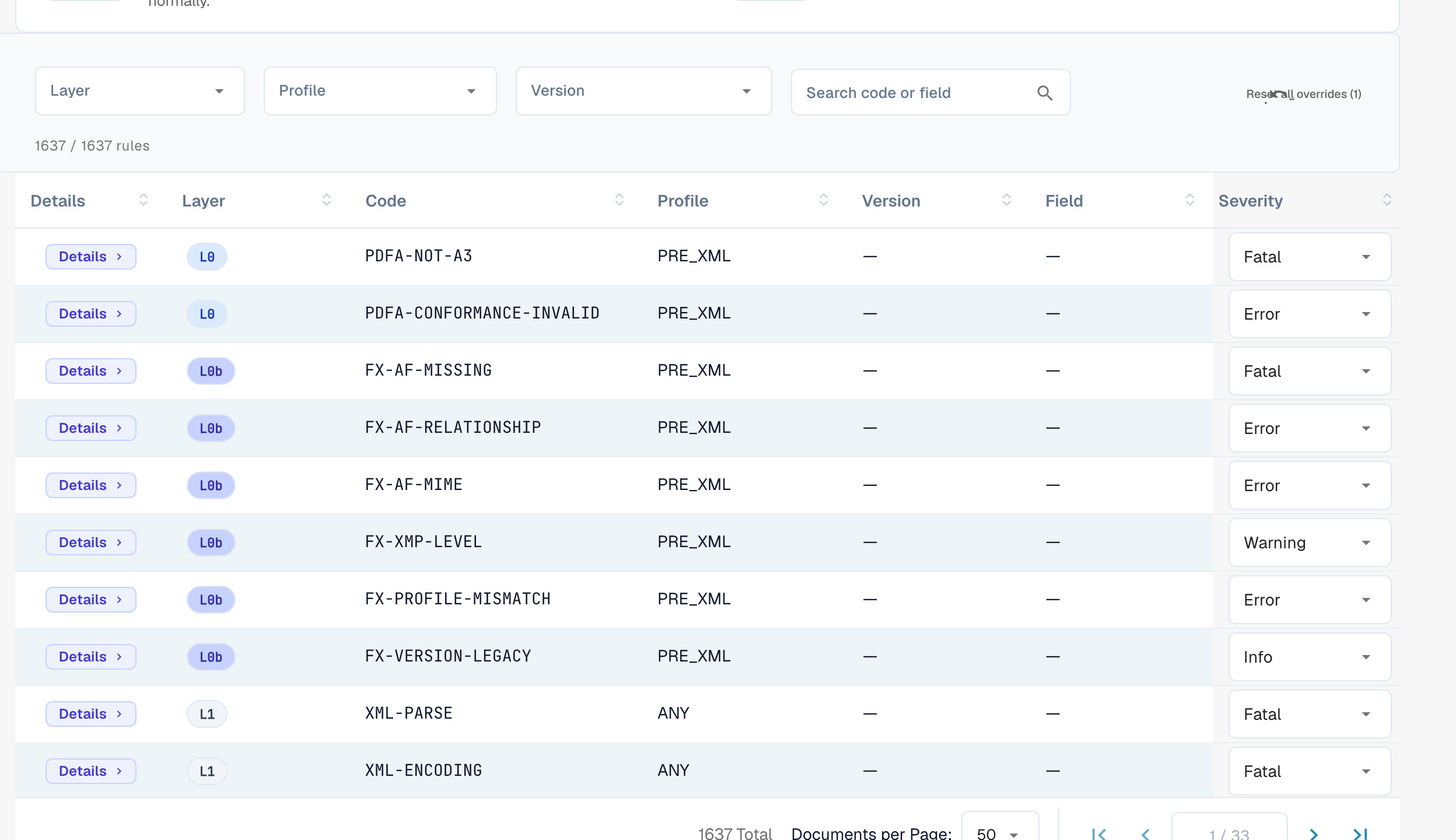1456x840 pixels.
Task: Jump to first page icon
Action: click(1099, 834)
